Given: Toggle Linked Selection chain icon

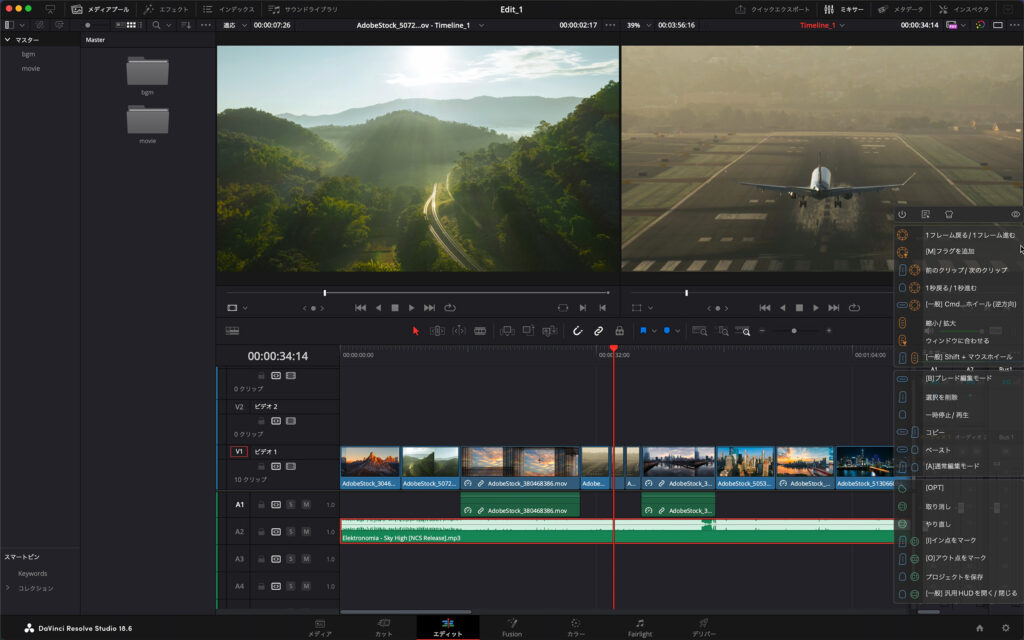Looking at the screenshot, I should 598,331.
